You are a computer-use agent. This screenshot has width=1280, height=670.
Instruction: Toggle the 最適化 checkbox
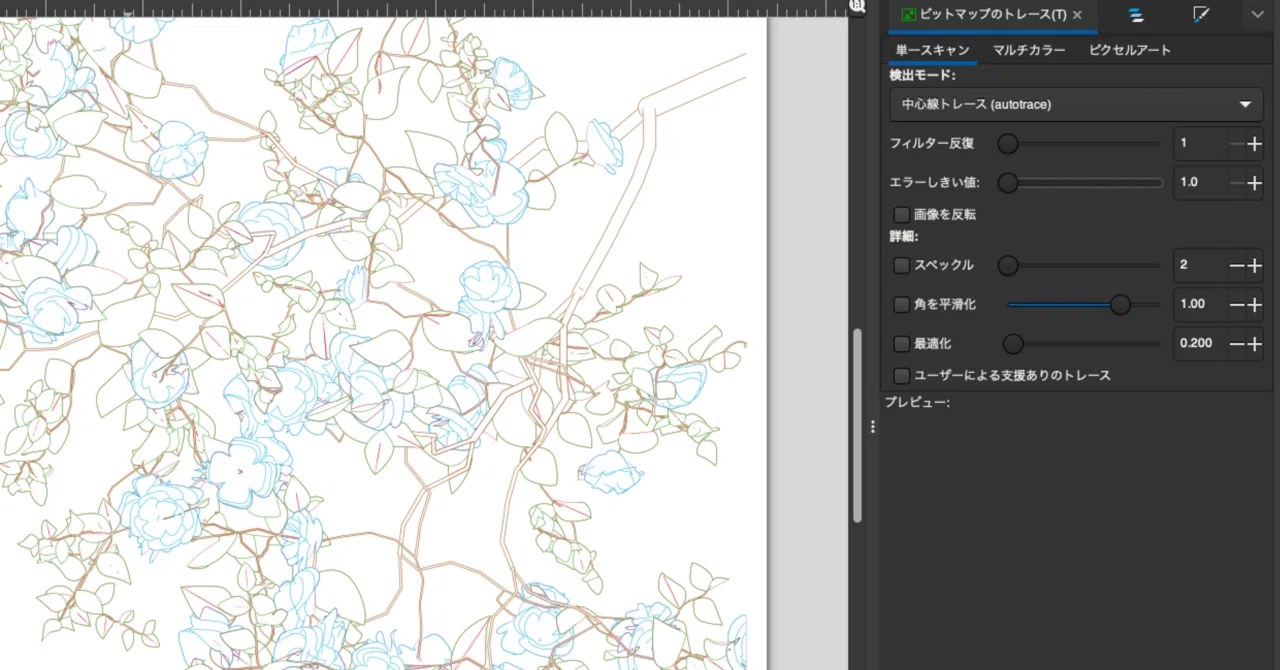tap(902, 344)
